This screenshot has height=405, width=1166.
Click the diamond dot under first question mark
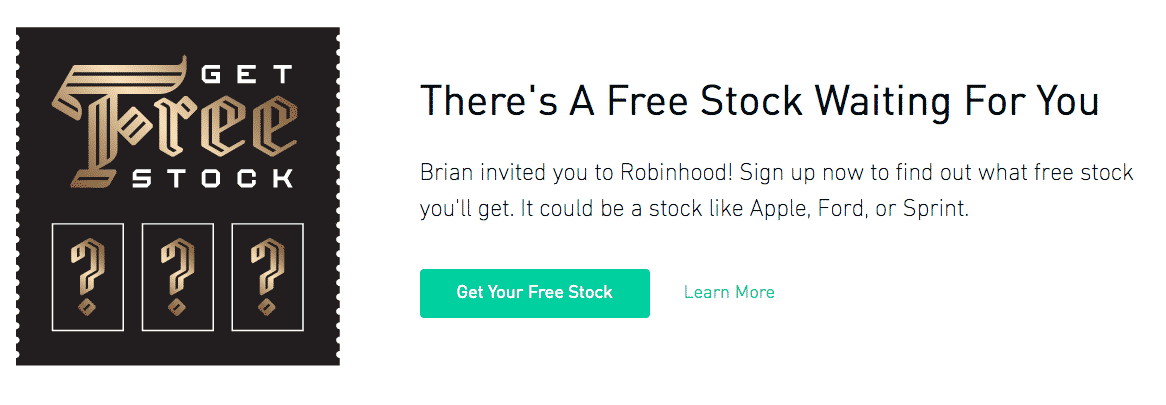[88, 307]
